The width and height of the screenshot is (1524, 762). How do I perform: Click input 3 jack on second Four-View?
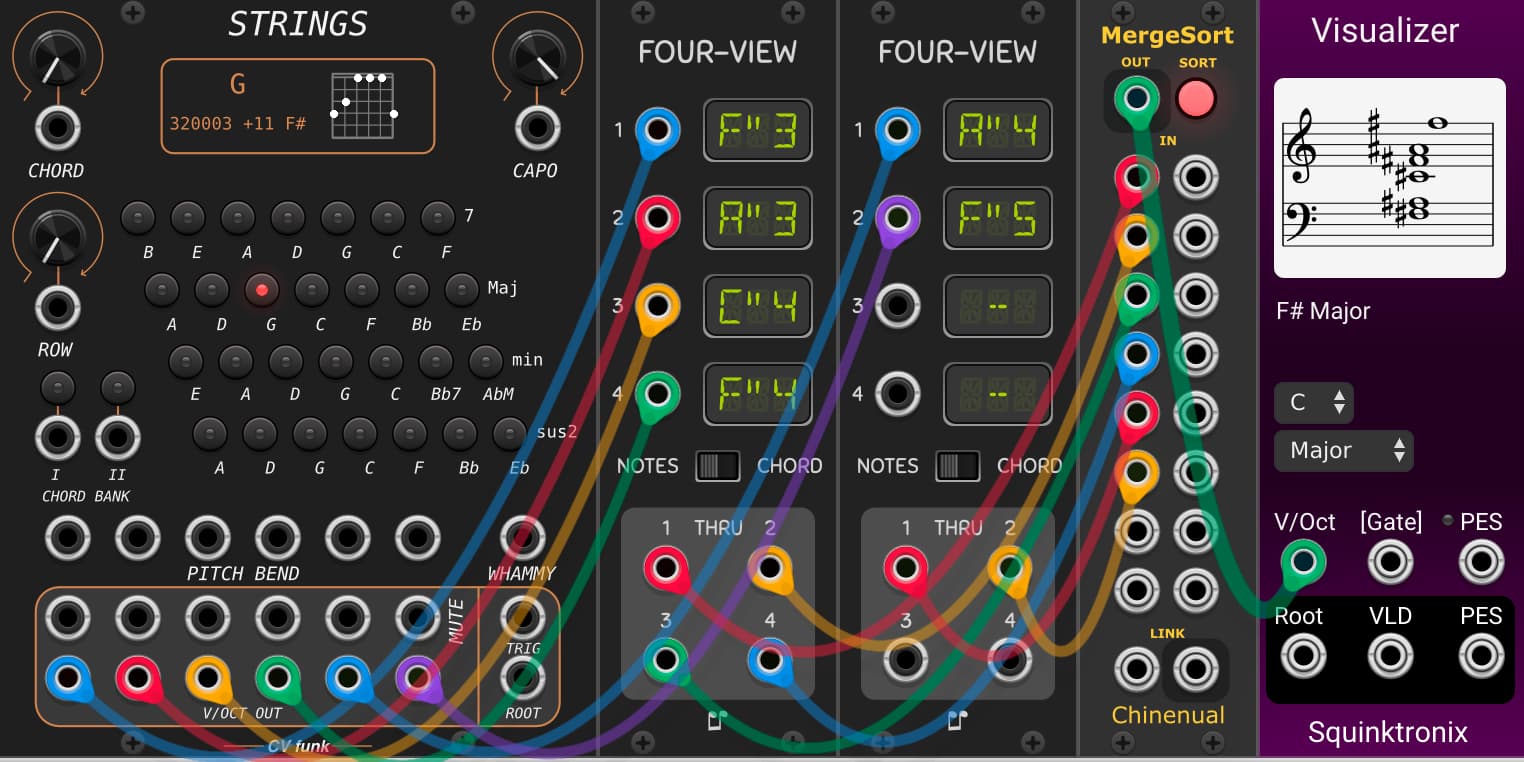897,306
